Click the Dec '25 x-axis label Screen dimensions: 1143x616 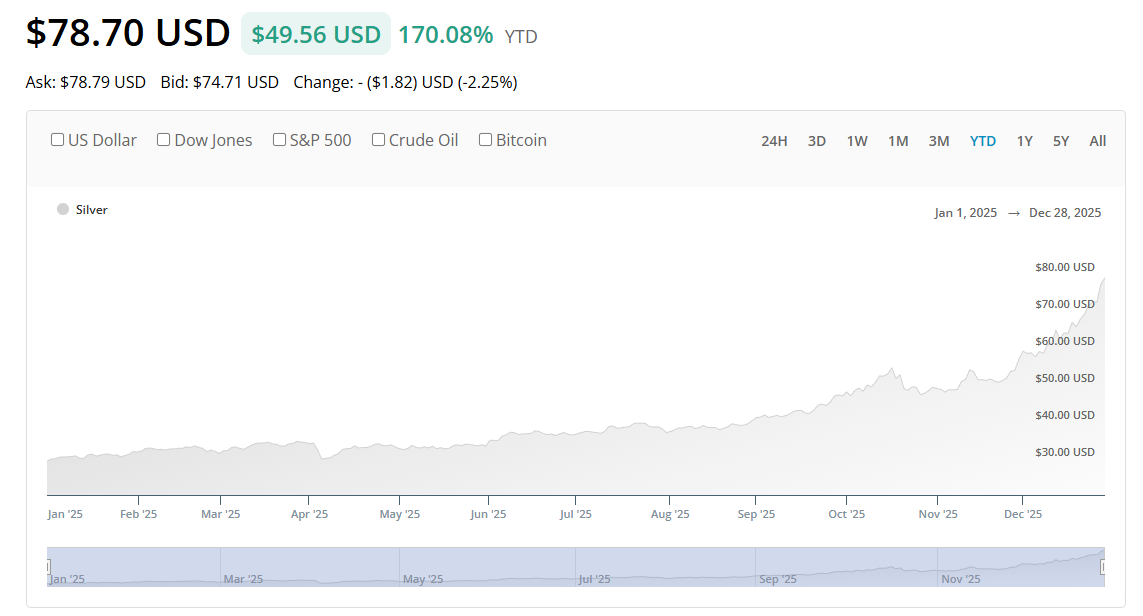[x=1023, y=514]
